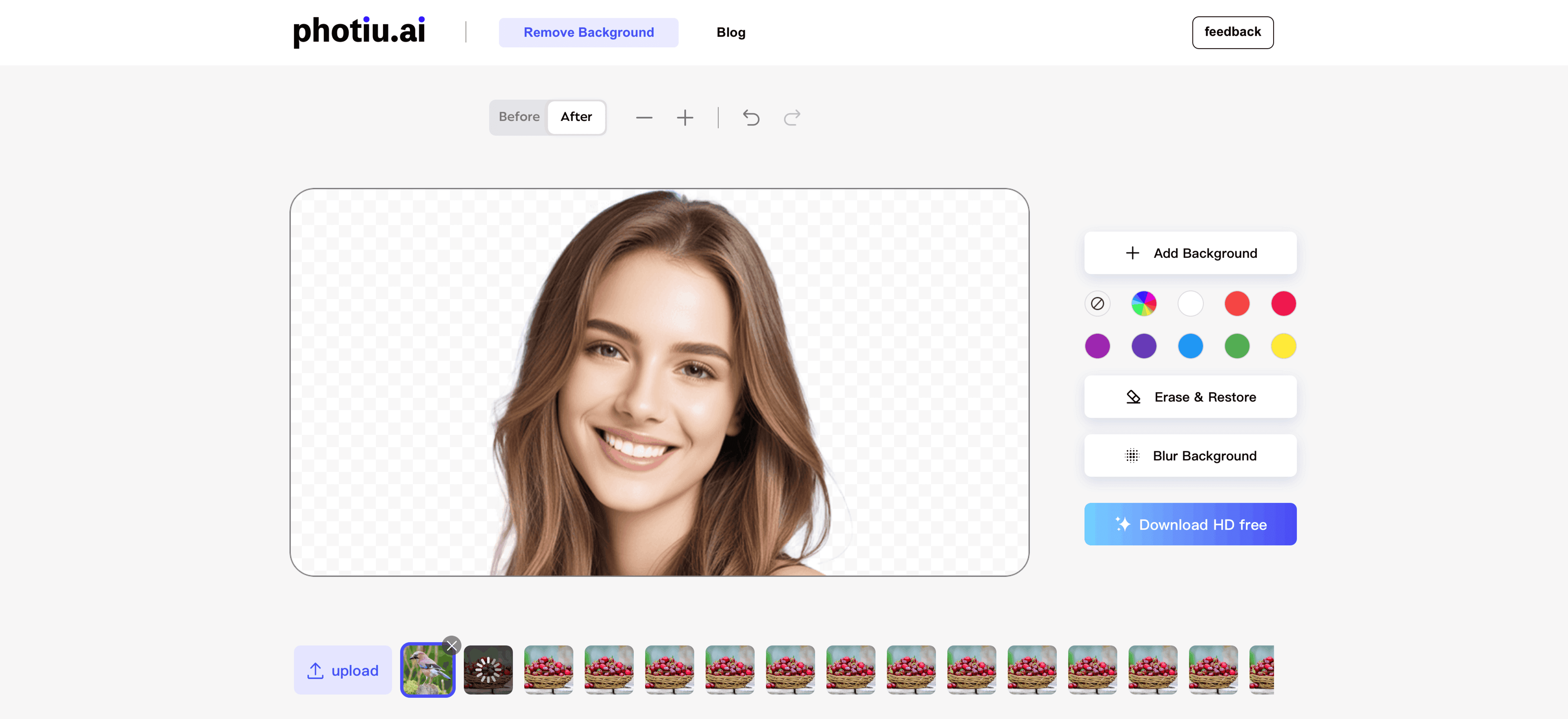The image size is (1568, 719).
Task: Switch preview to After
Action: [x=576, y=117]
